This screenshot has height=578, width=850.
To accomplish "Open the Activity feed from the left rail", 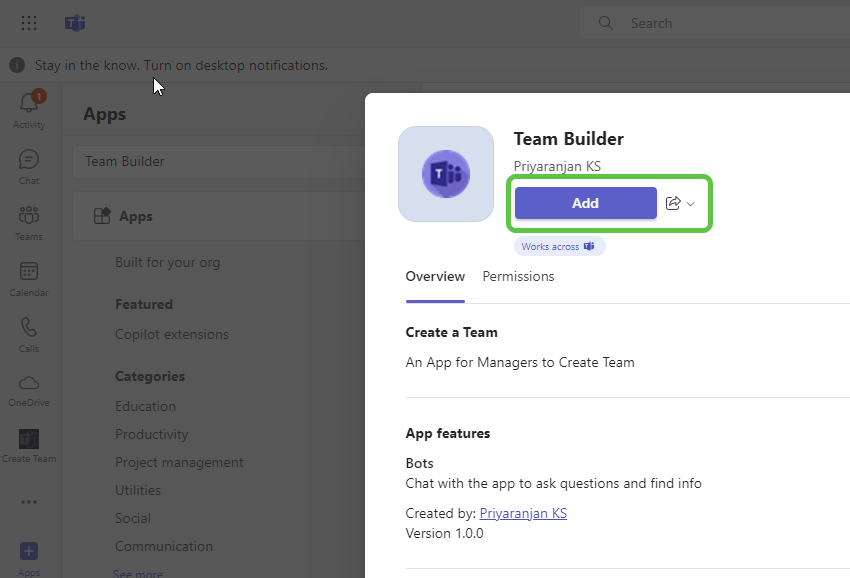I will coord(29,107).
